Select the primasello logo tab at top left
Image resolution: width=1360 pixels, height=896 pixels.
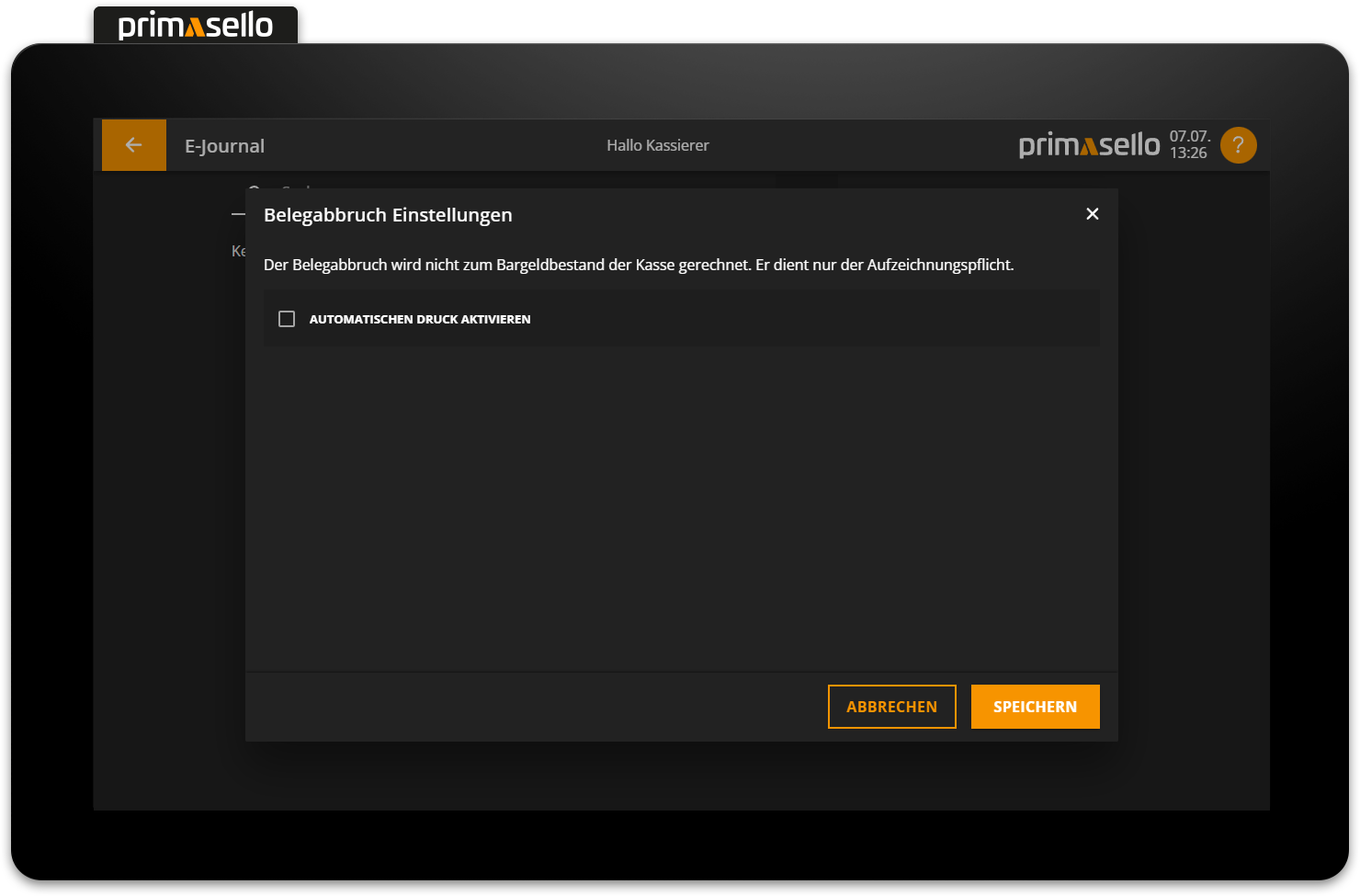click(195, 25)
